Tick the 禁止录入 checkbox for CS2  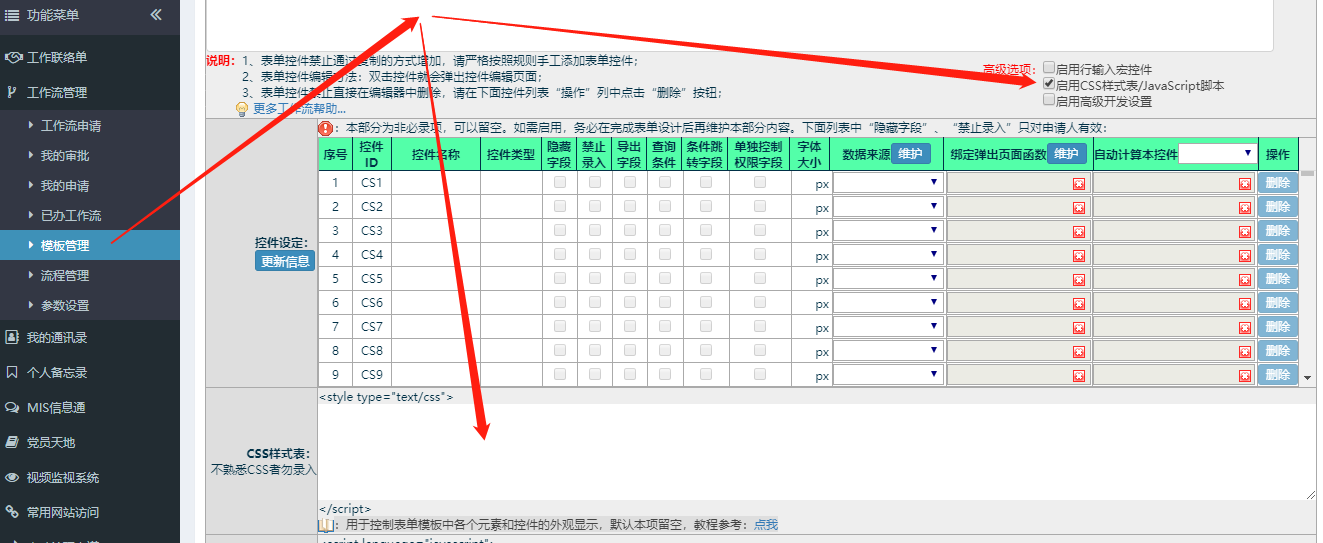(595, 206)
